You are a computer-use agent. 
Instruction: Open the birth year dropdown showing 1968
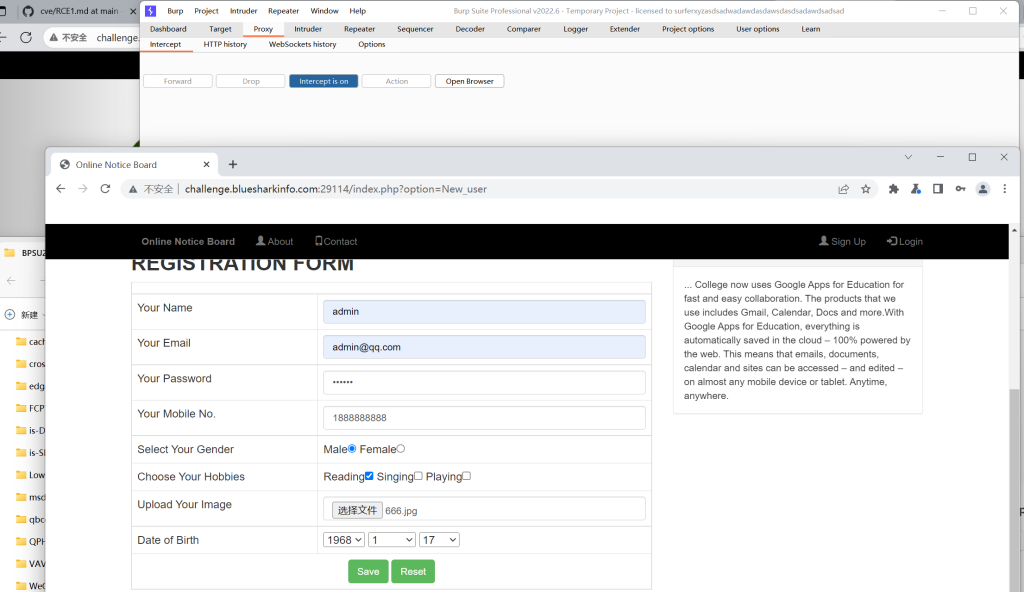[x=343, y=540]
